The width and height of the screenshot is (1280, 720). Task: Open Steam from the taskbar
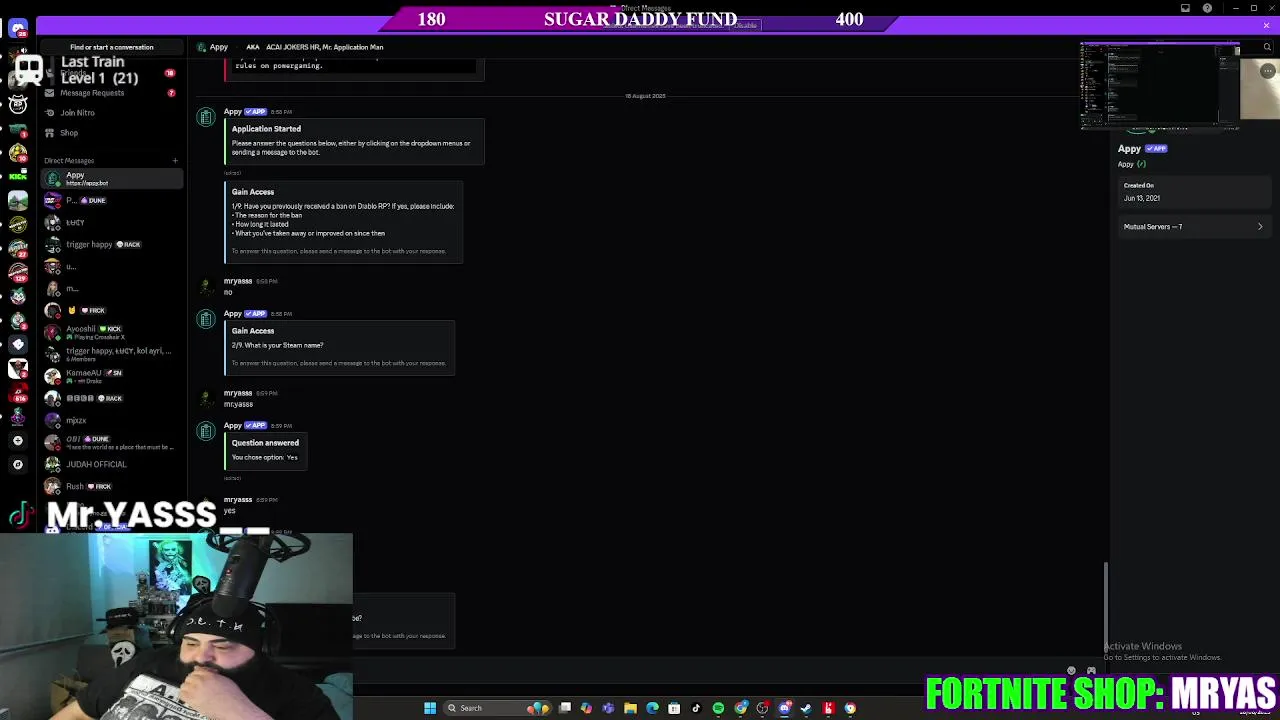806,708
